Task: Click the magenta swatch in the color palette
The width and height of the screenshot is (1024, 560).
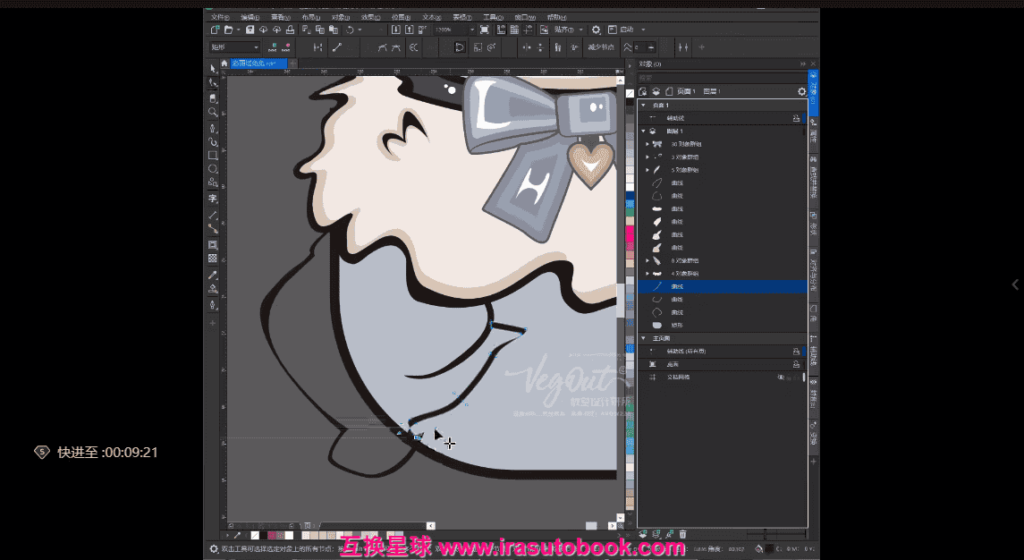Action: (x=629, y=233)
